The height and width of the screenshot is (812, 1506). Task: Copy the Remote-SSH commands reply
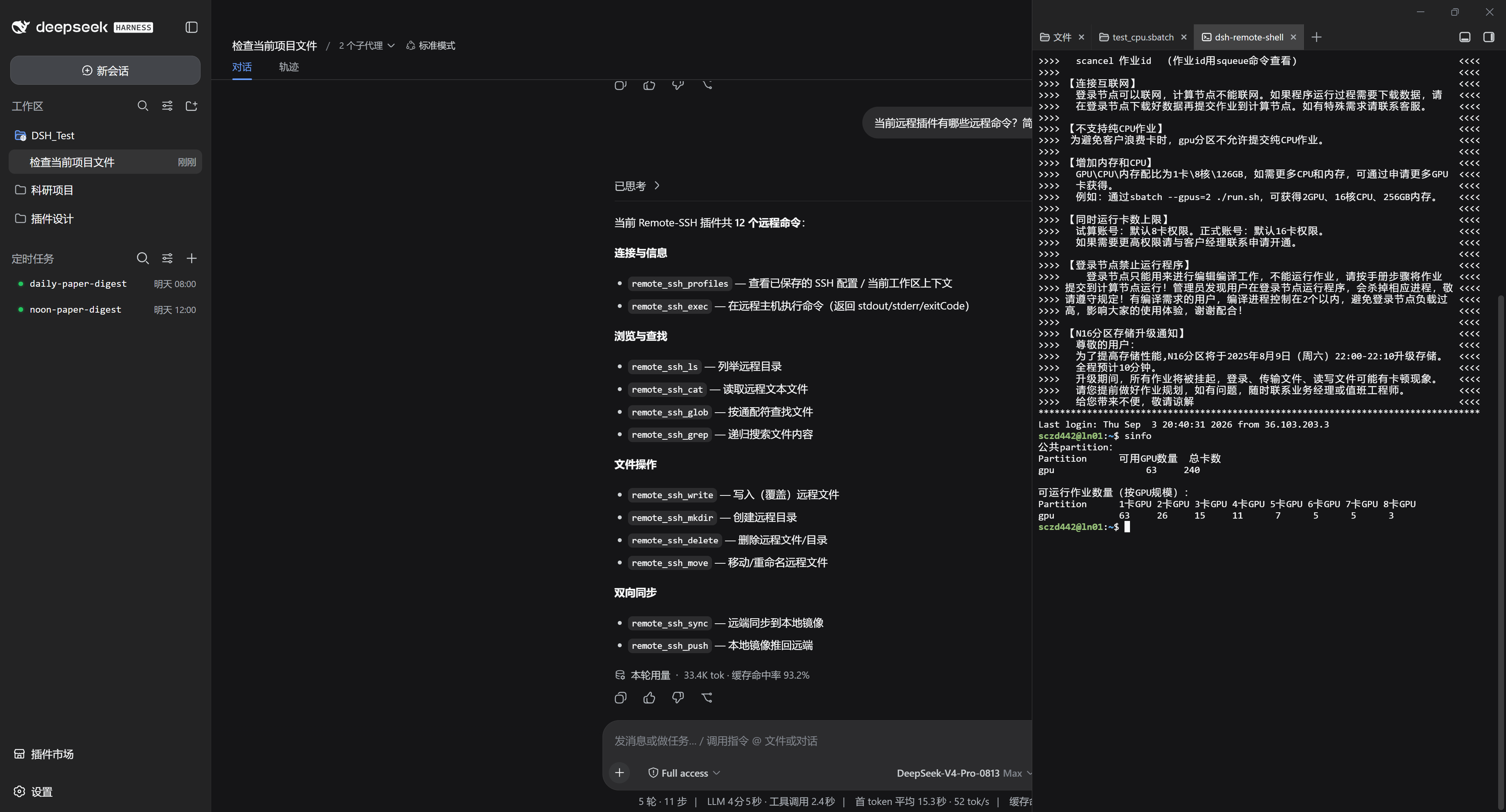tap(620, 698)
